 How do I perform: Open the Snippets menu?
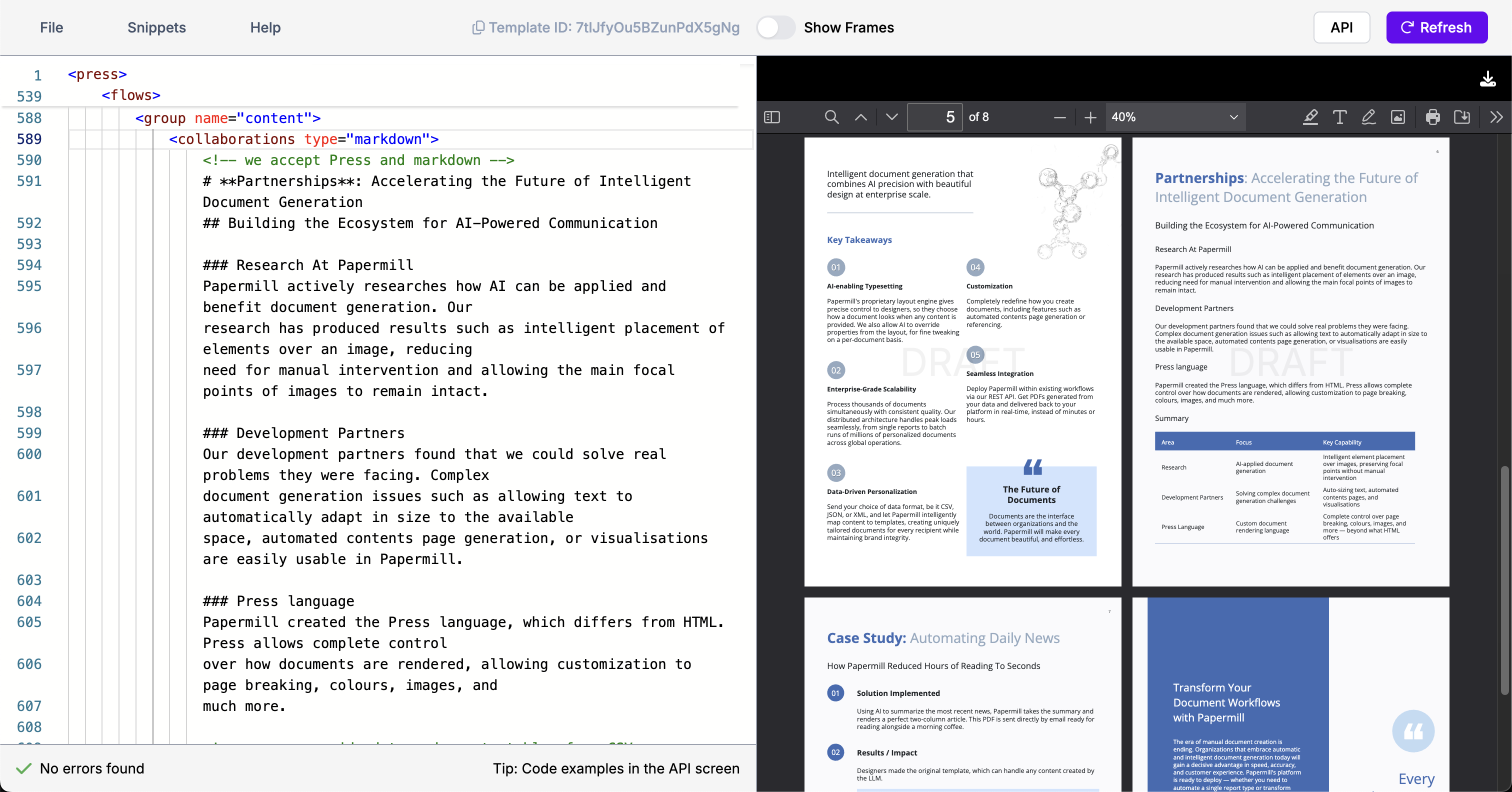(156, 27)
